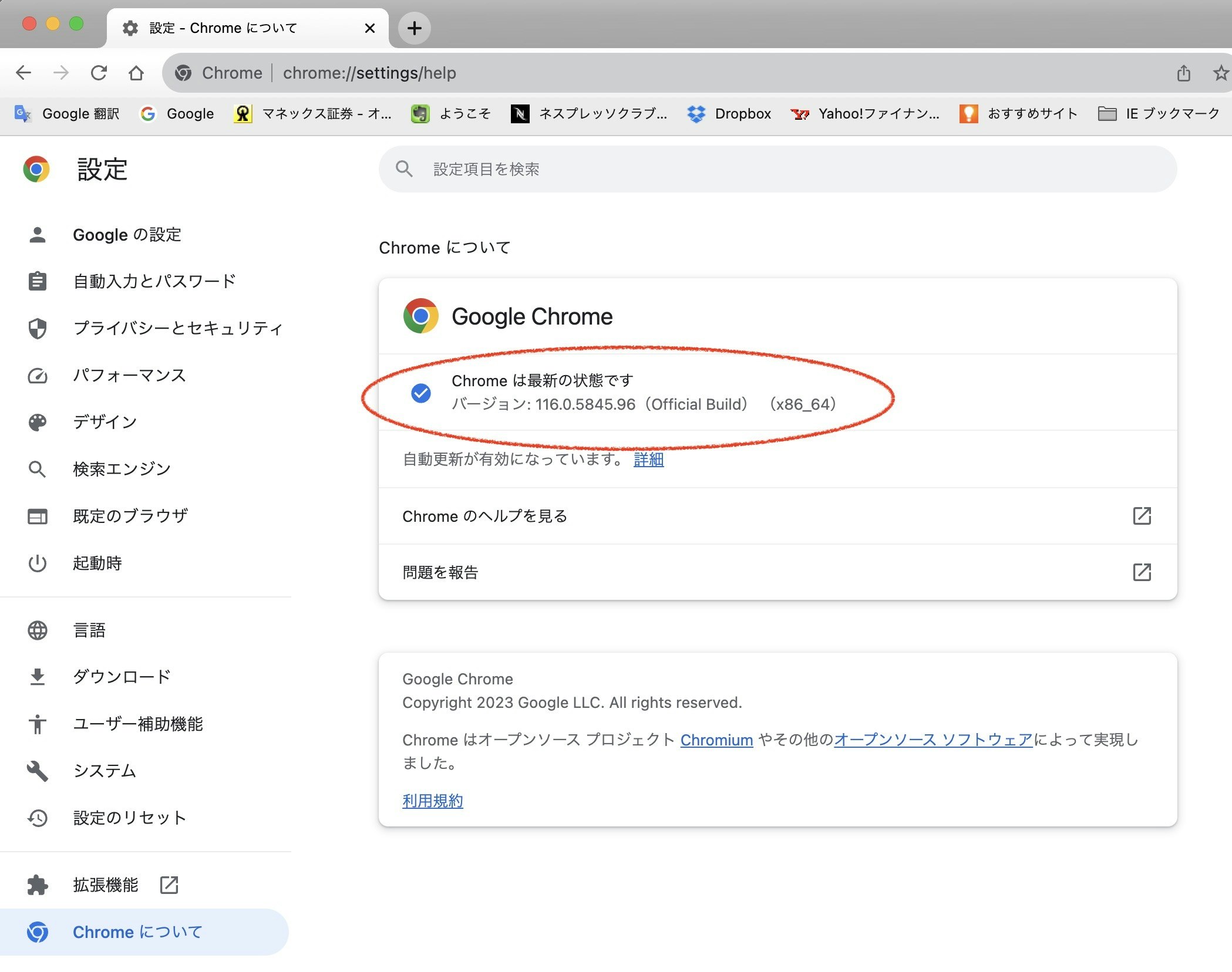Viewport: 1232px width, 972px height.
Task: Open the オープンソース ソフトウェア link
Action: click(933, 740)
